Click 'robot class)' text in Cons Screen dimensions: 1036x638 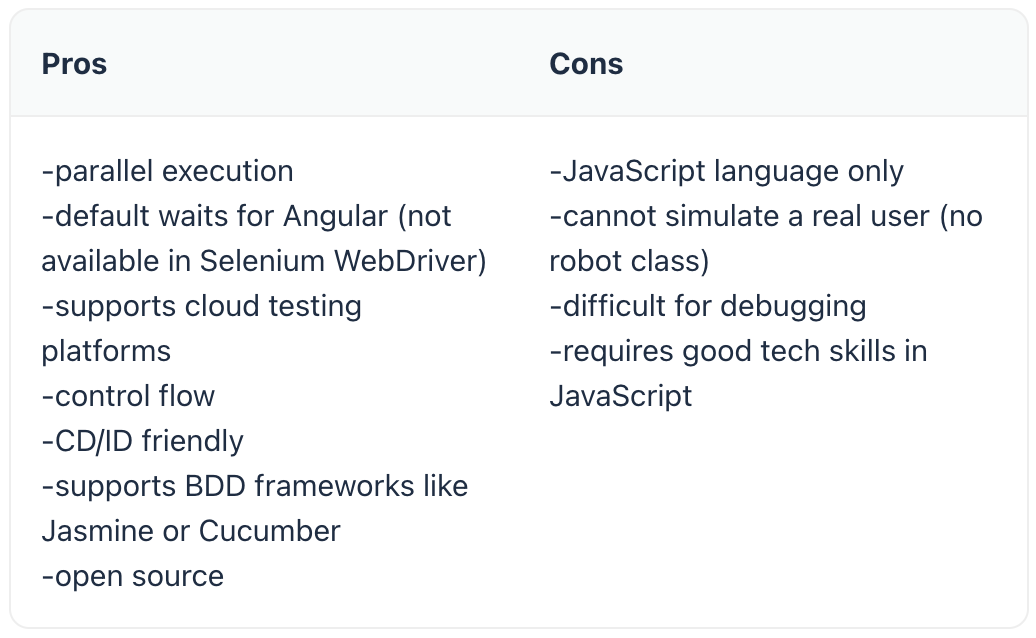629,261
